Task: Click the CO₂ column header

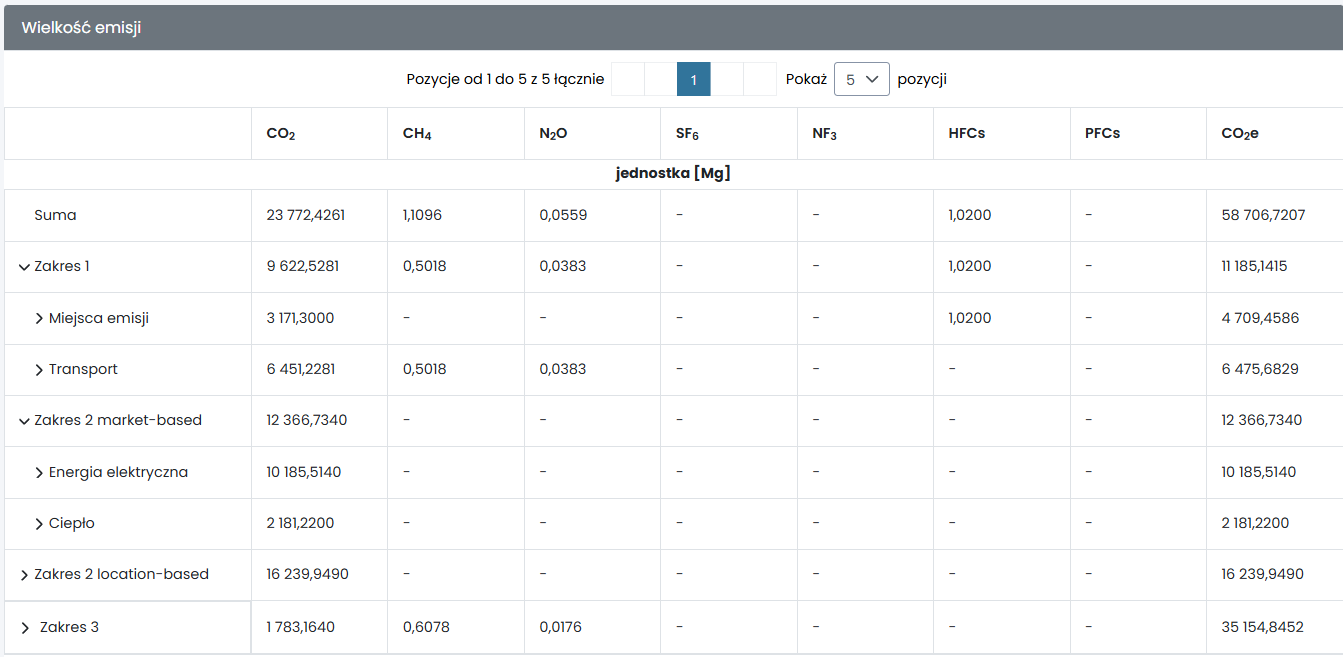Action: click(280, 134)
